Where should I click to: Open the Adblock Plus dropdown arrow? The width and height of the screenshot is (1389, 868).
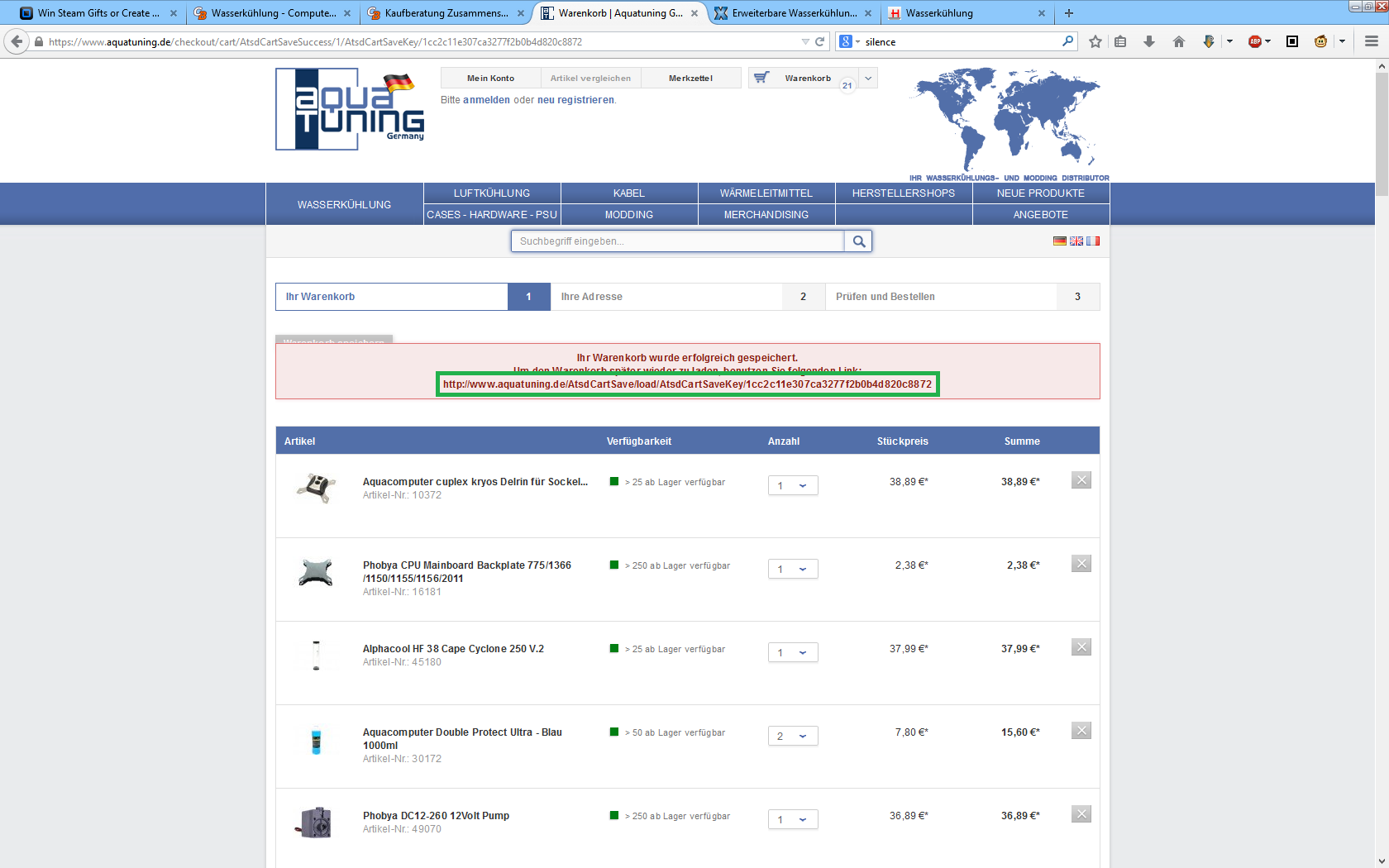(x=1268, y=41)
